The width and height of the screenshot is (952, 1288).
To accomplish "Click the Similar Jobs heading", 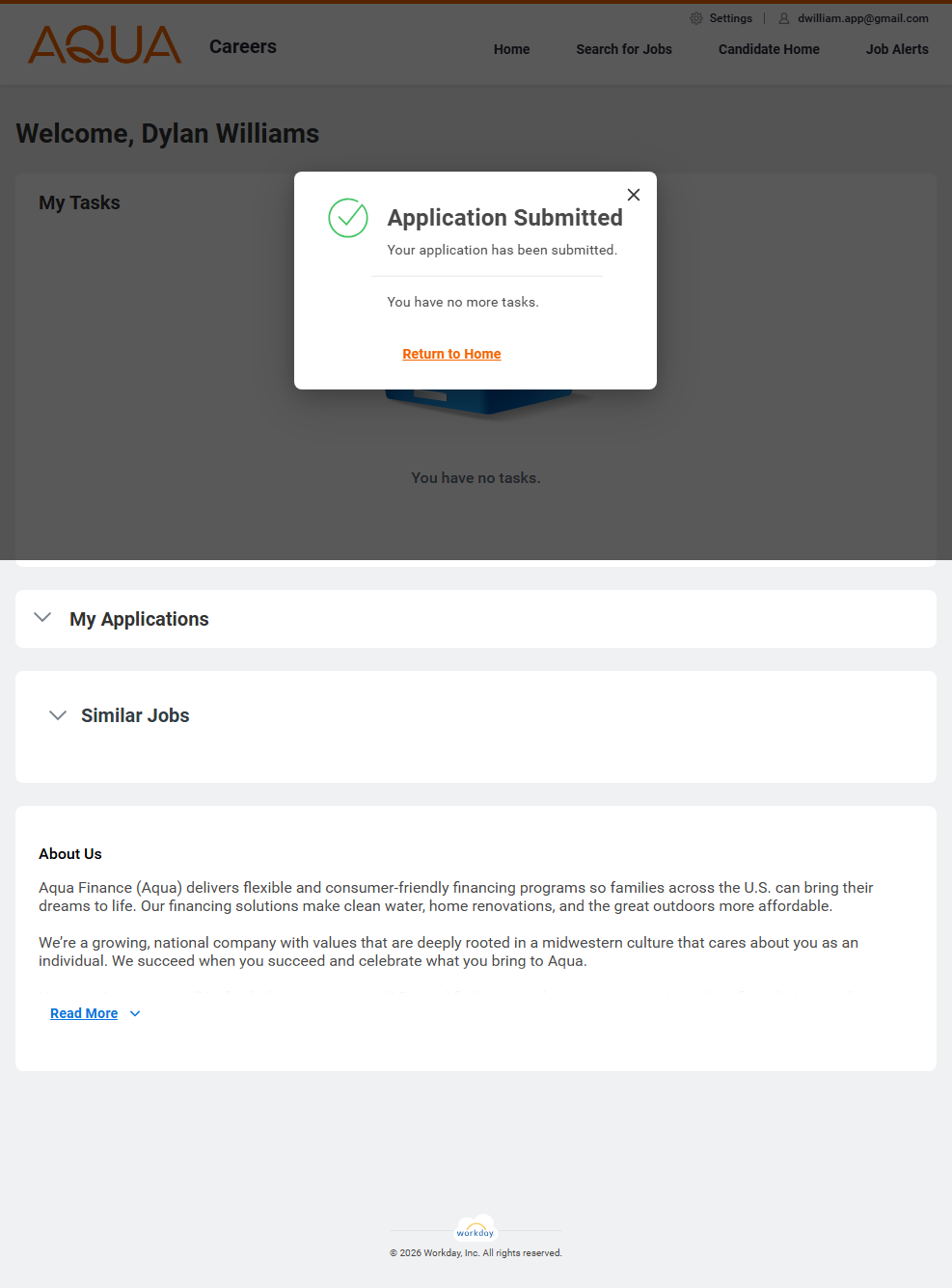I will coord(135,715).
